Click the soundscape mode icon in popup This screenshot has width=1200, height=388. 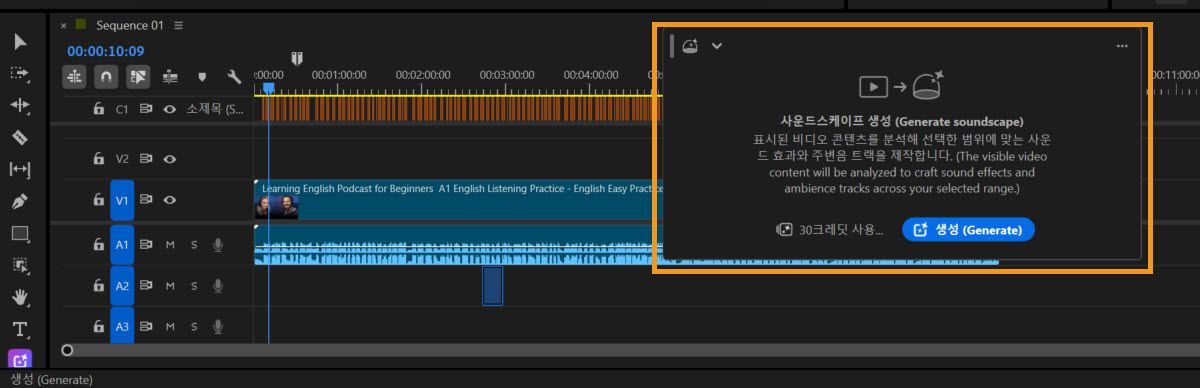(x=690, y=45)
